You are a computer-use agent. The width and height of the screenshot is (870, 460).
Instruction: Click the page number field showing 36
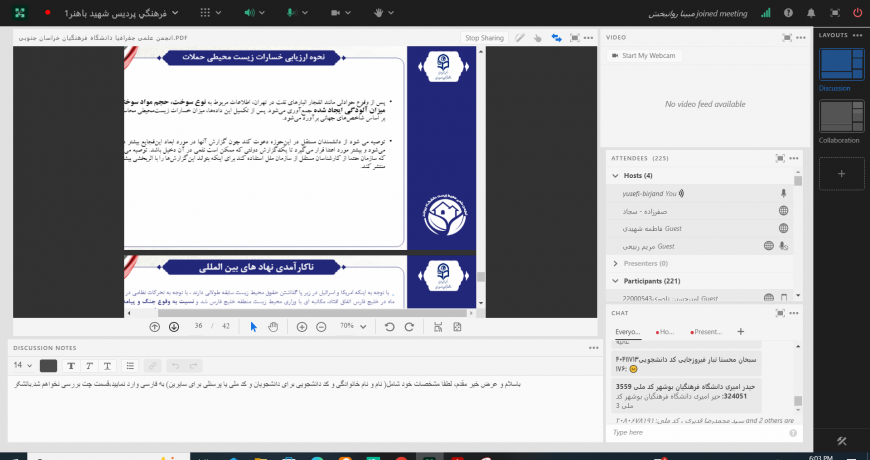point(198,326)
